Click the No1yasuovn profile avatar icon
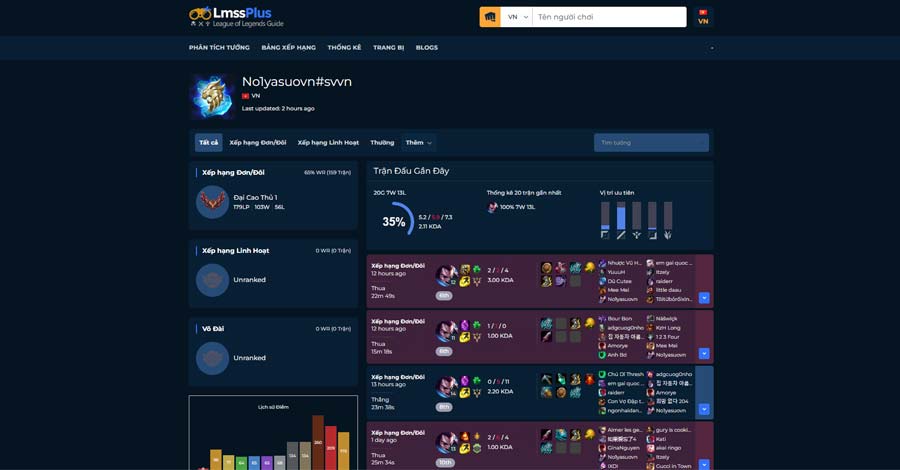The width and height of the screenshot is (900, 470). (212, 96)
